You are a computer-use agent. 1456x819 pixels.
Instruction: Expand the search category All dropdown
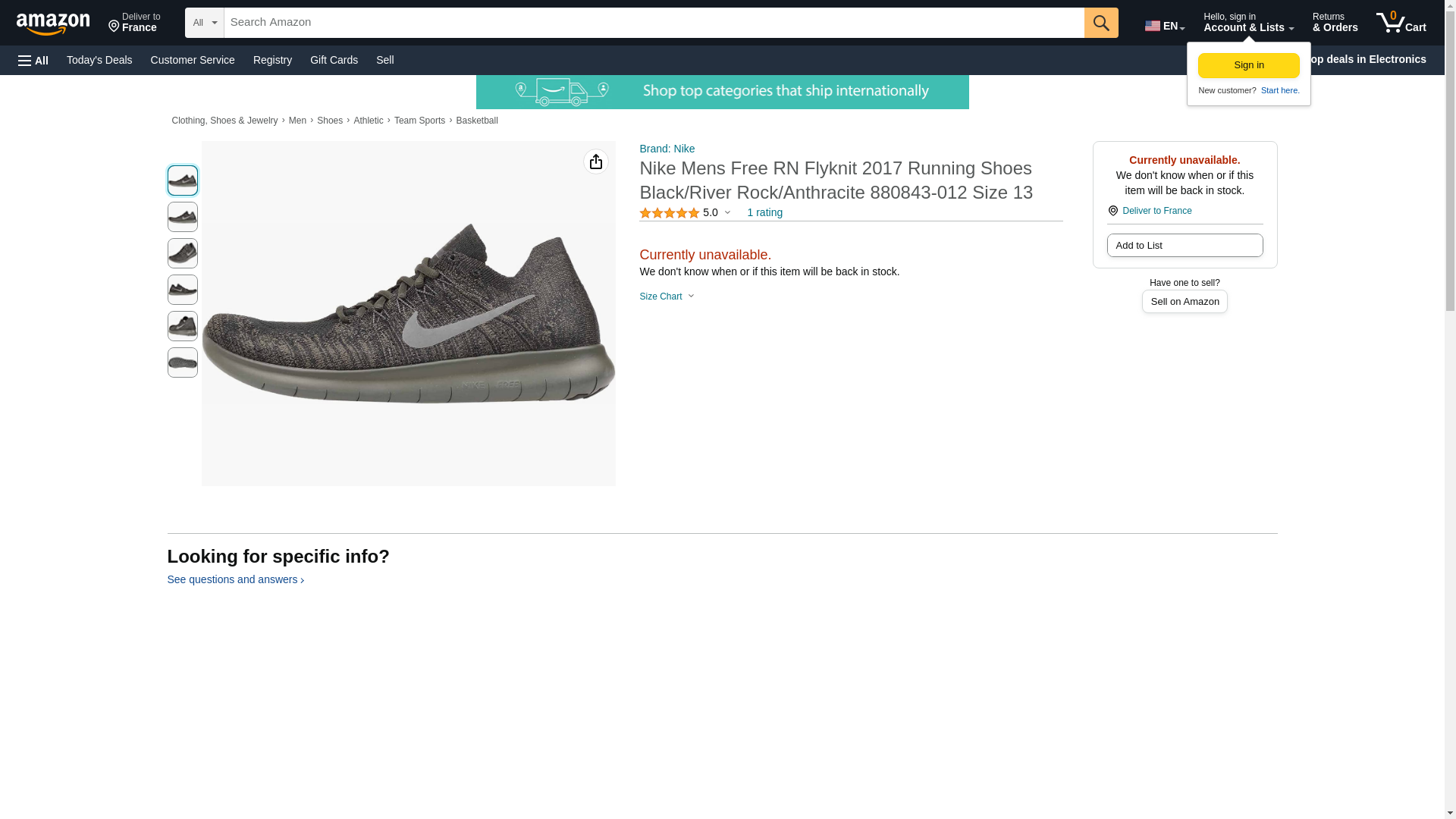[x=204, y=23]
